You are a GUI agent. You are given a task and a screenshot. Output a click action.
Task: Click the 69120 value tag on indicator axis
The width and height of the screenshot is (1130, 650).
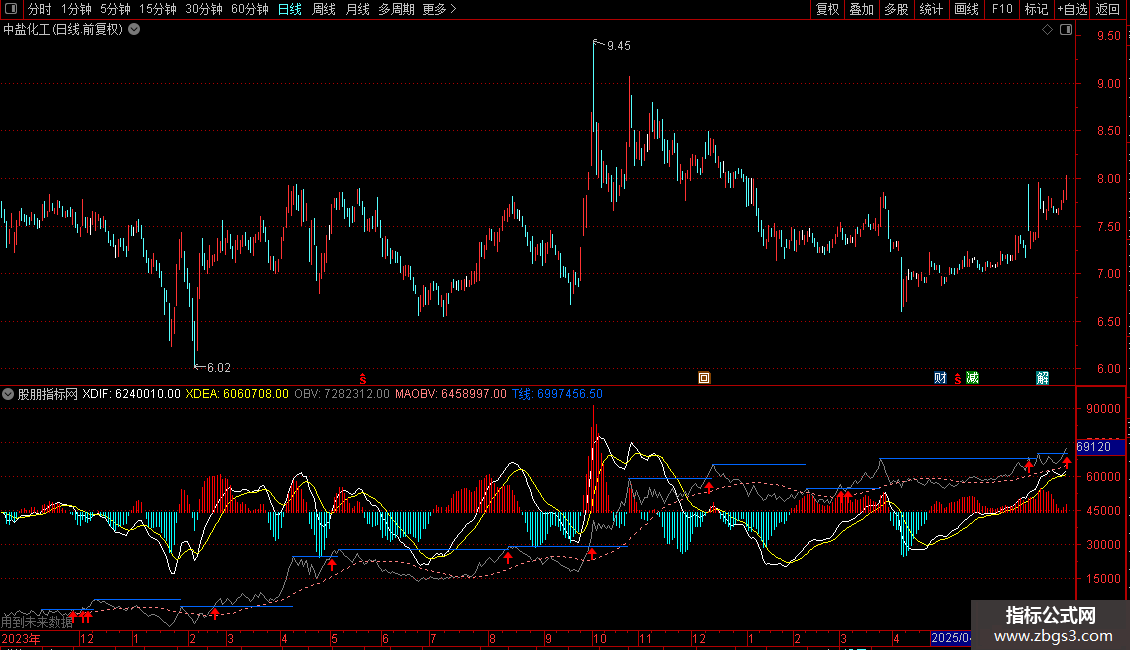(1098, 447)
